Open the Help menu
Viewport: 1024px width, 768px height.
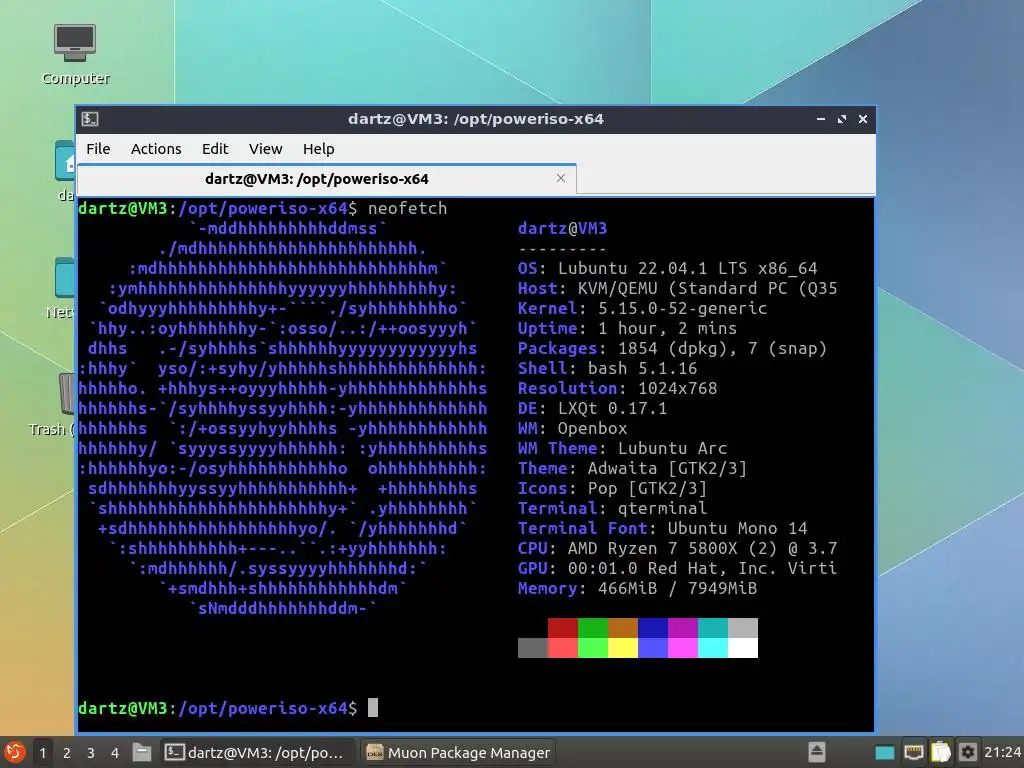coord(319,149)
